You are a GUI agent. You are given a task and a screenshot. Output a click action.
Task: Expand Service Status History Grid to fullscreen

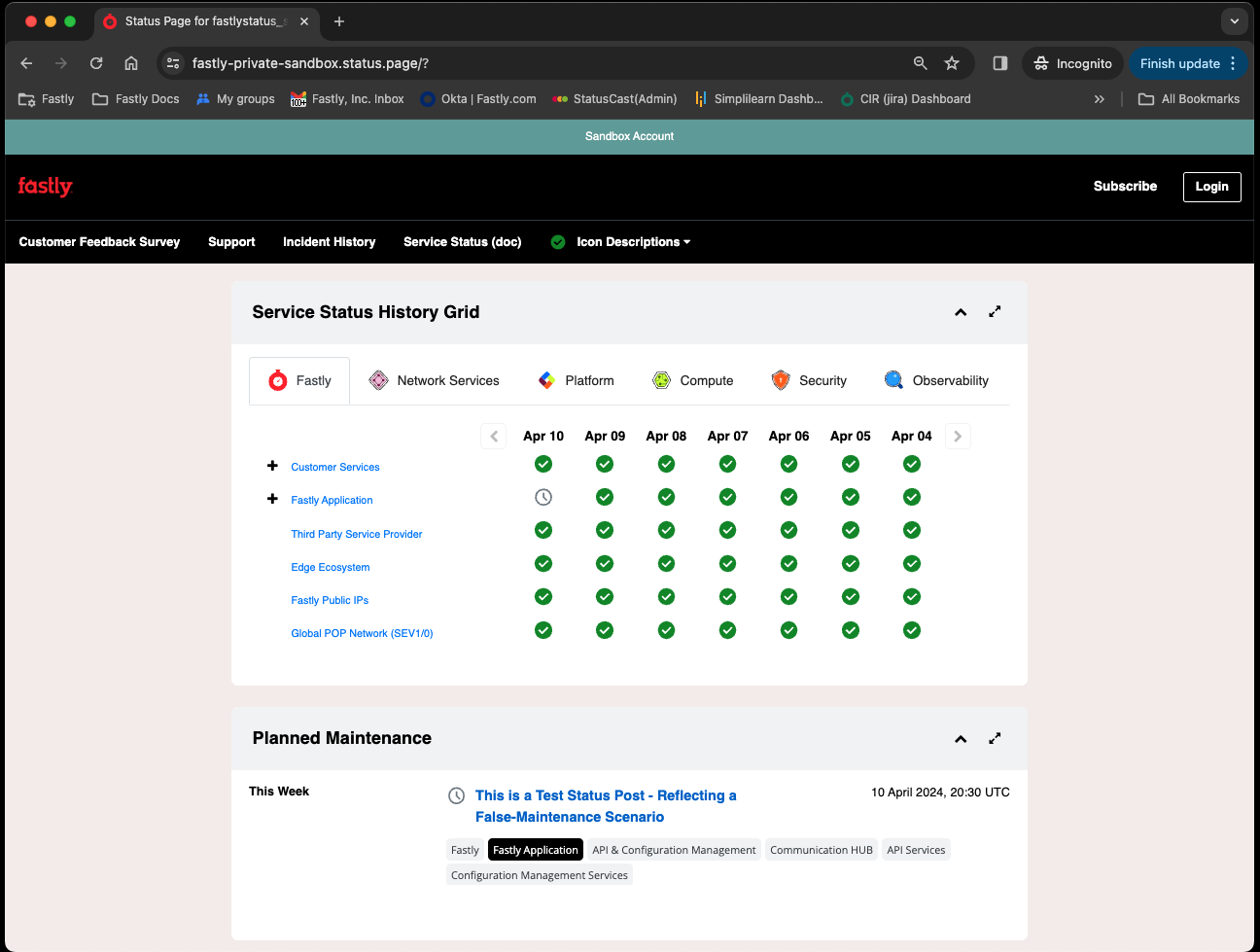[995, 312]
